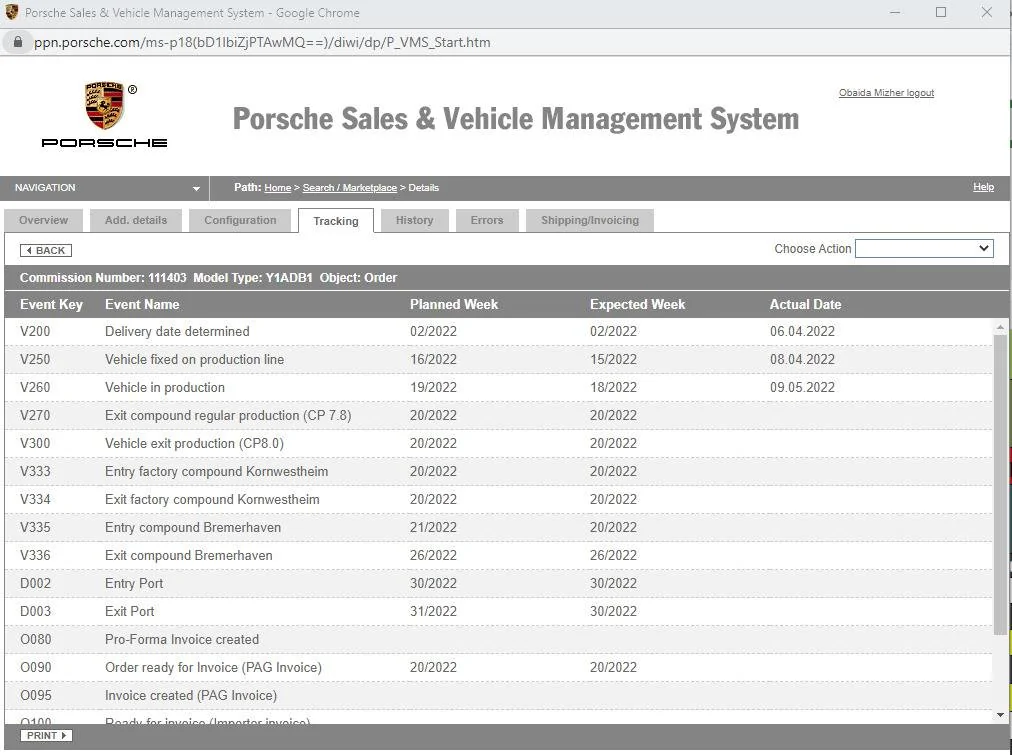This screenshot has height=755, width=1012.
Task: Click 'Entry factory compound Kornwestheim'
Action: point(216,472)
